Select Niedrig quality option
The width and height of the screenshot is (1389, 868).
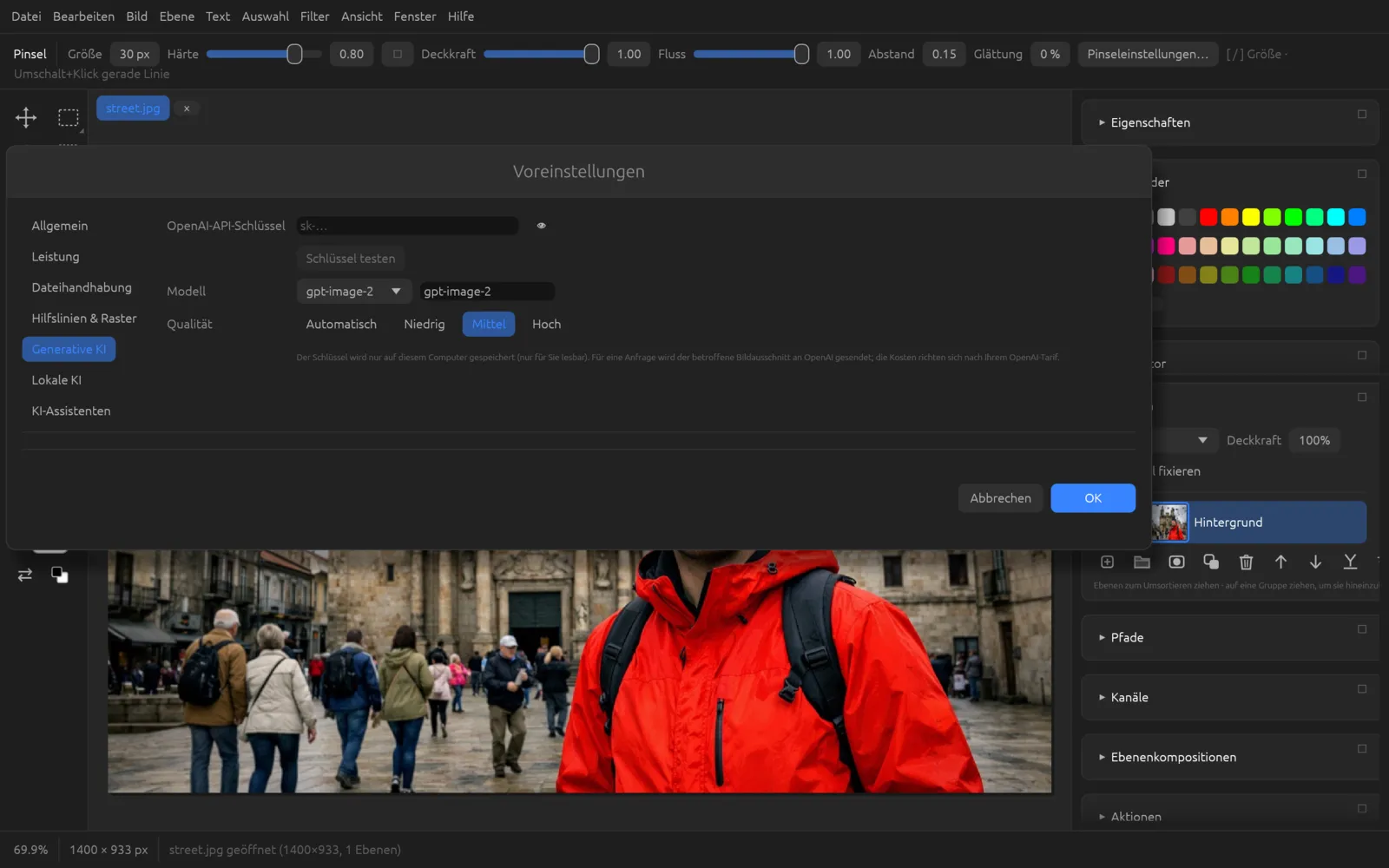point(424,324)
